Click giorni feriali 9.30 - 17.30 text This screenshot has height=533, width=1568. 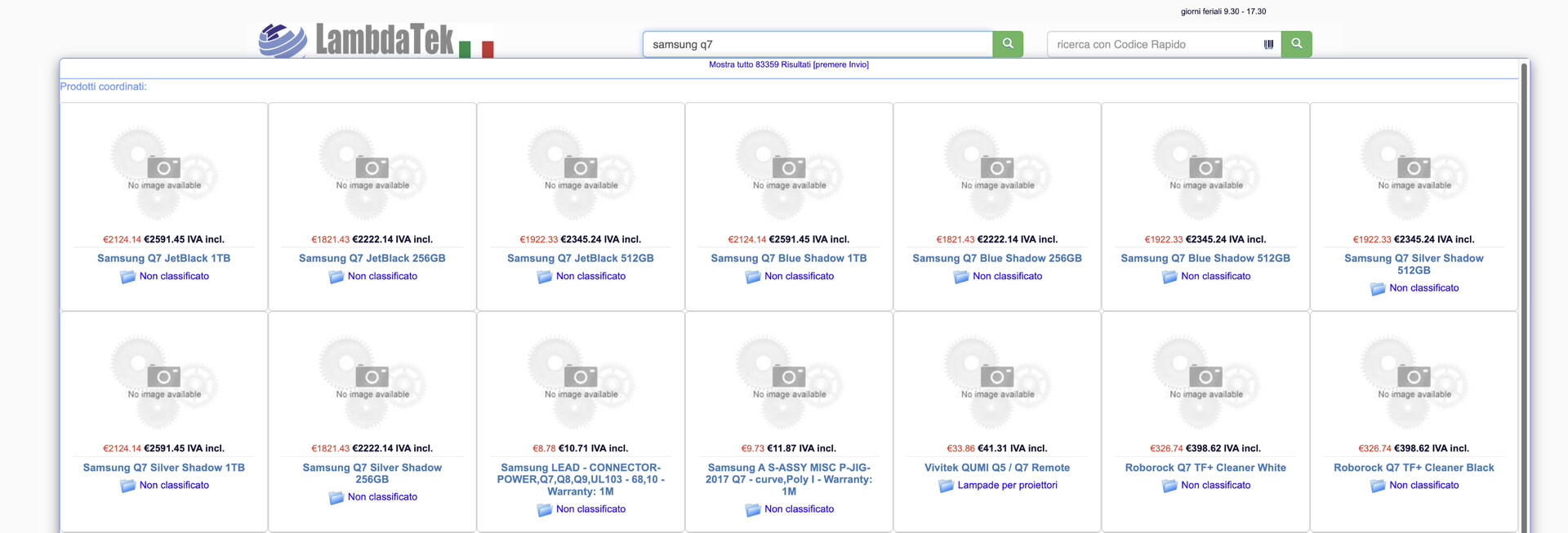click(x=1223, y=11)
